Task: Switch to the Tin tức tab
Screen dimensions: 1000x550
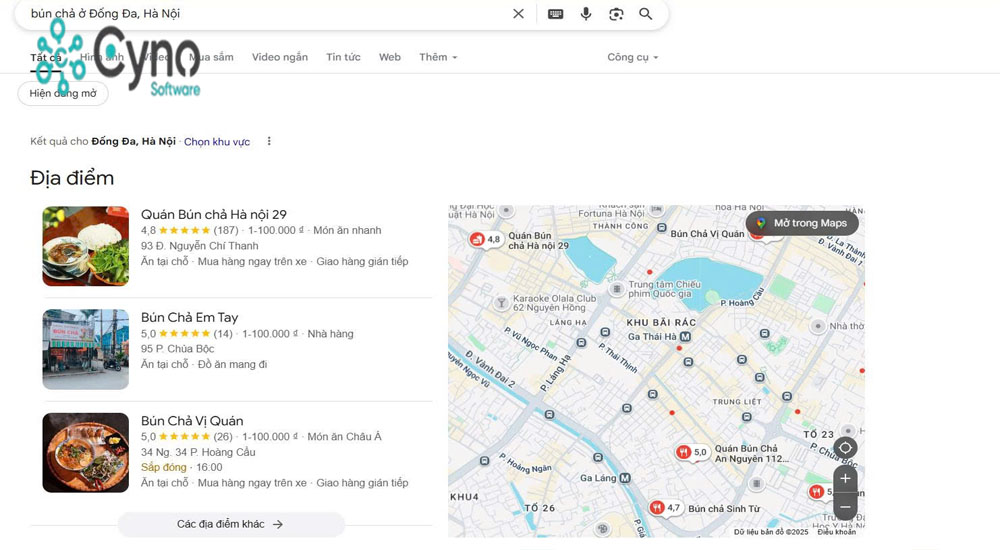Action: point(343,57)
